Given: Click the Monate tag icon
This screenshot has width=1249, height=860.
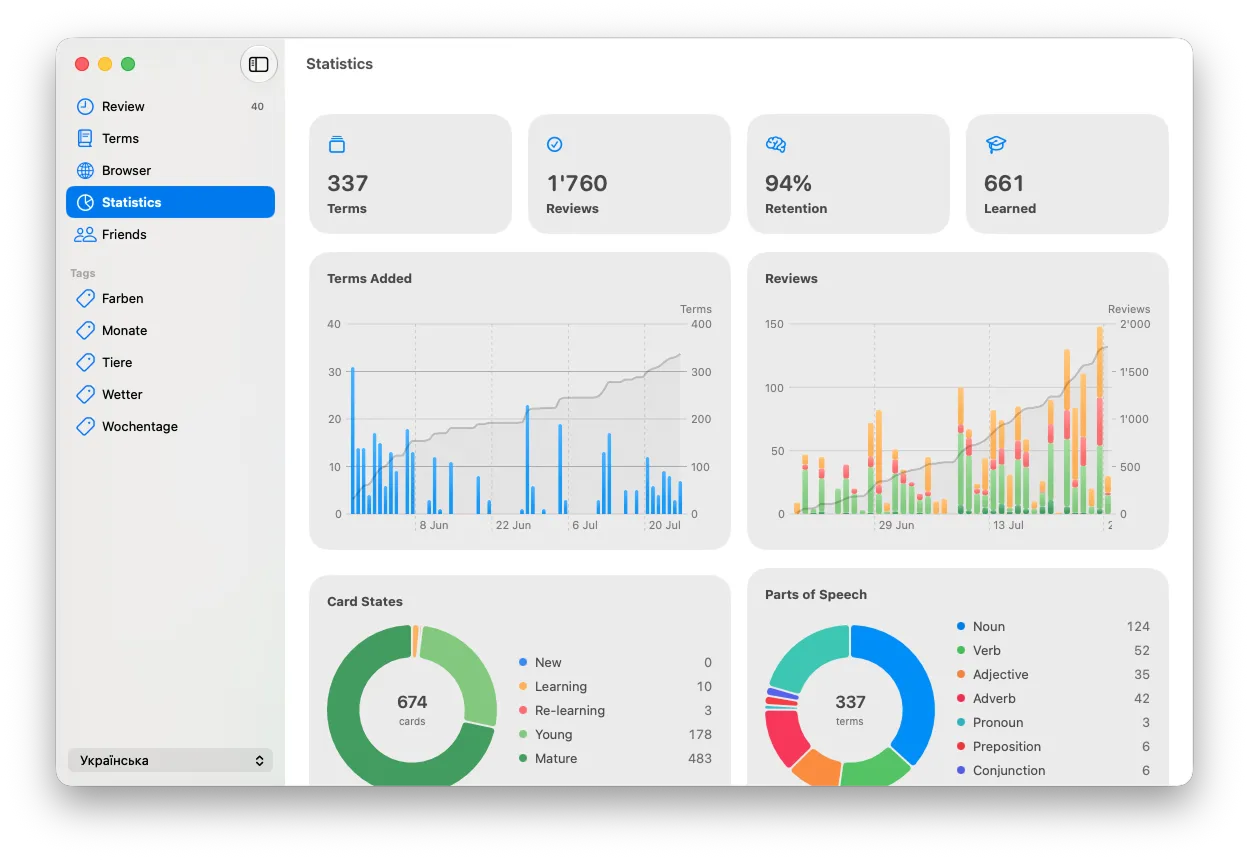Looking at the screenshot, I should 86,330.
